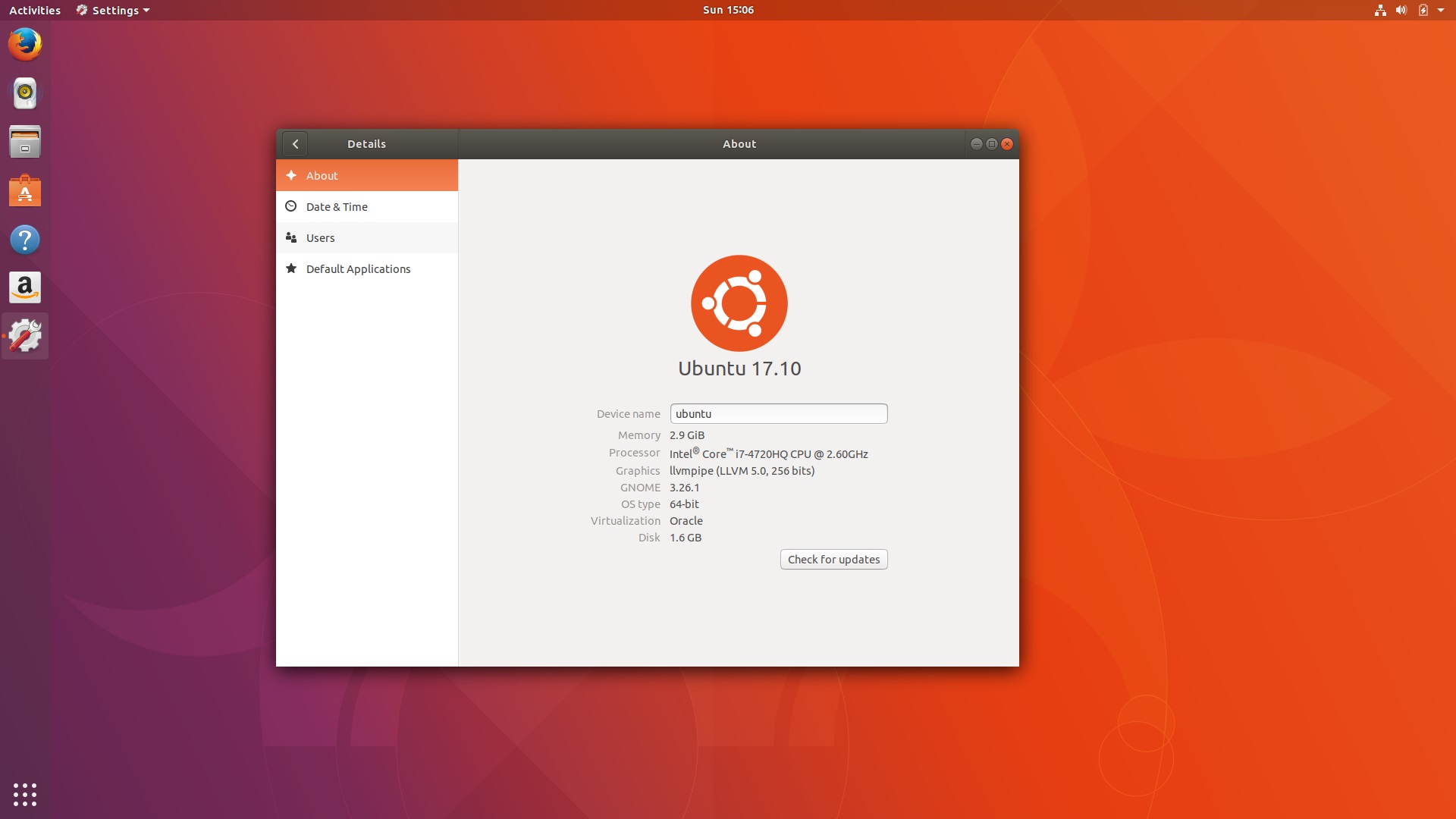1456x819 pixels.
Task: Open the clock calendar dropdown
Action: click(x=728, y=10)
